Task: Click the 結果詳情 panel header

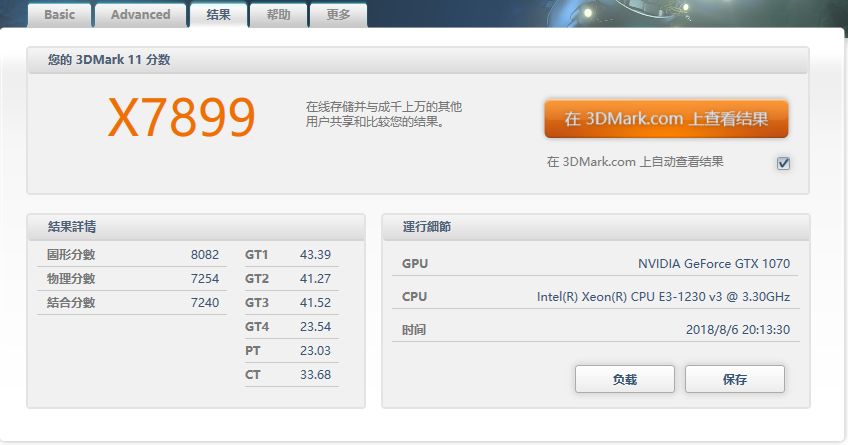Action: 196,227
